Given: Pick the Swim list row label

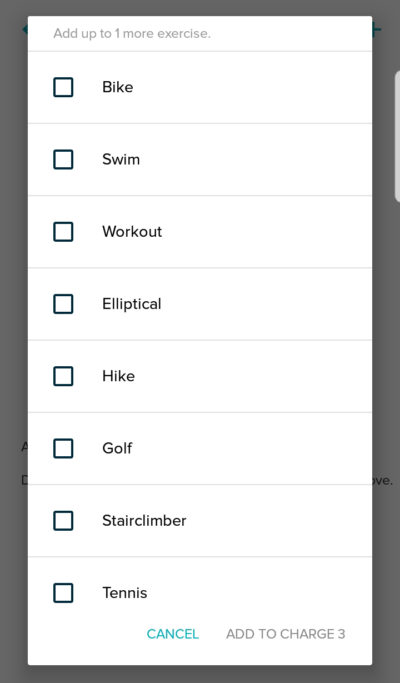Looking at the screenshot, I should [x=121, y=159].
